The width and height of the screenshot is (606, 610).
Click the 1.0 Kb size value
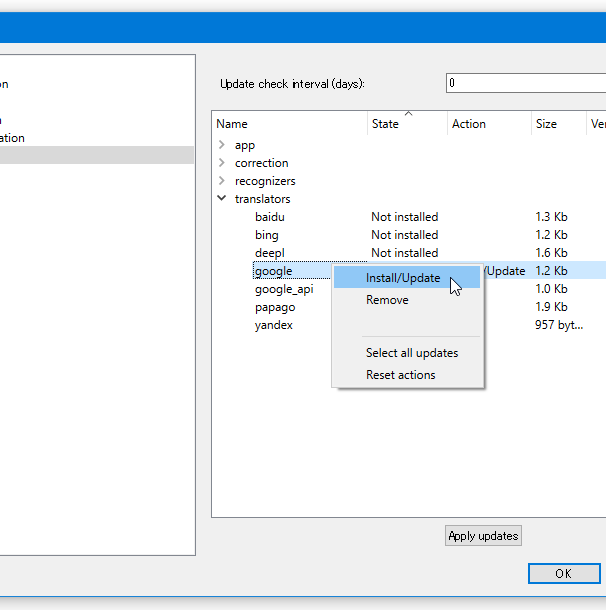[x=551, y=289]
